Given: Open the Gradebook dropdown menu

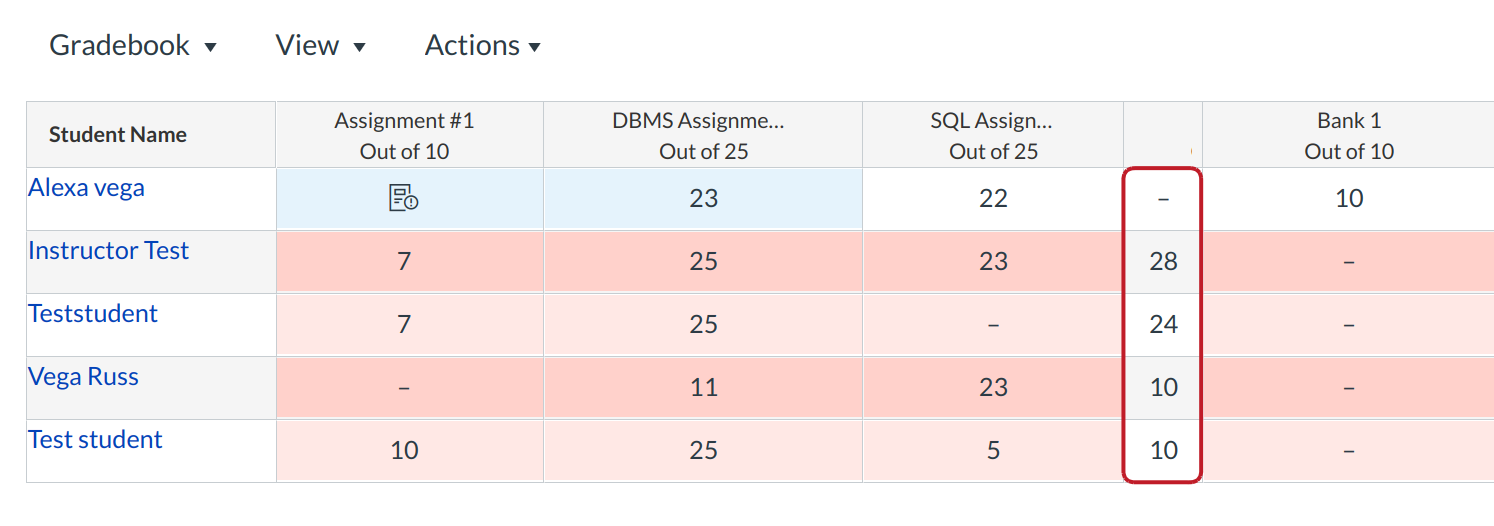Looking at the screenshot, I should [x=132, y=46].
